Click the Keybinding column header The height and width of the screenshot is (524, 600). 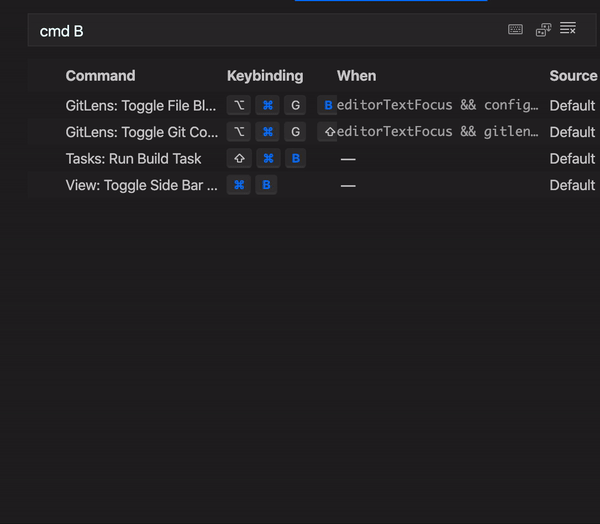(265, 76)
